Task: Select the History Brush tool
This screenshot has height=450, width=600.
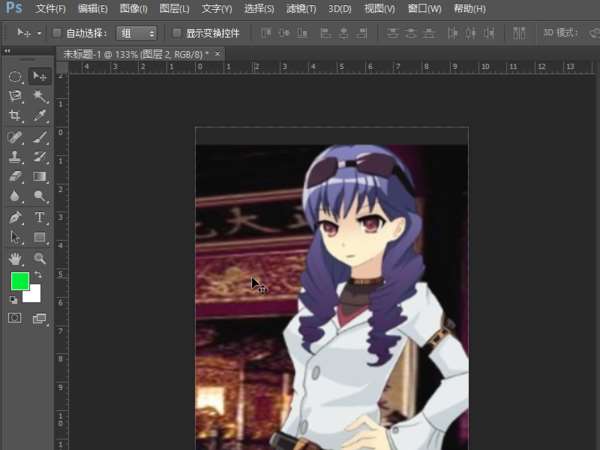Action: click(39, 157)
